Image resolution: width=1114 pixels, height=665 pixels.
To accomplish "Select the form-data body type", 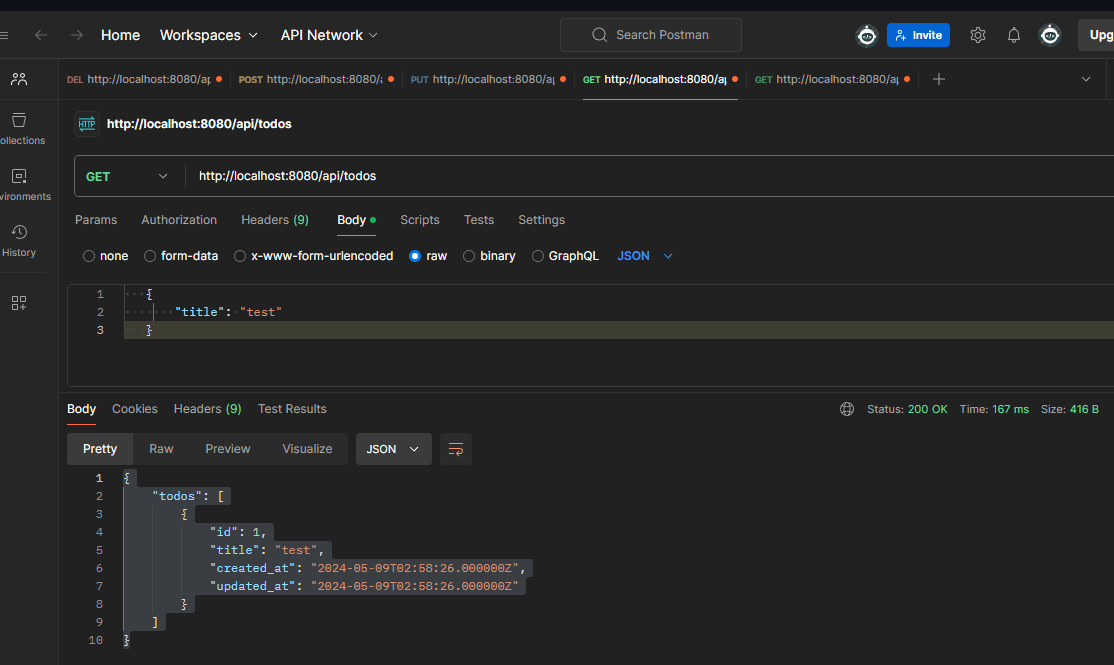I will click(180, 256).
